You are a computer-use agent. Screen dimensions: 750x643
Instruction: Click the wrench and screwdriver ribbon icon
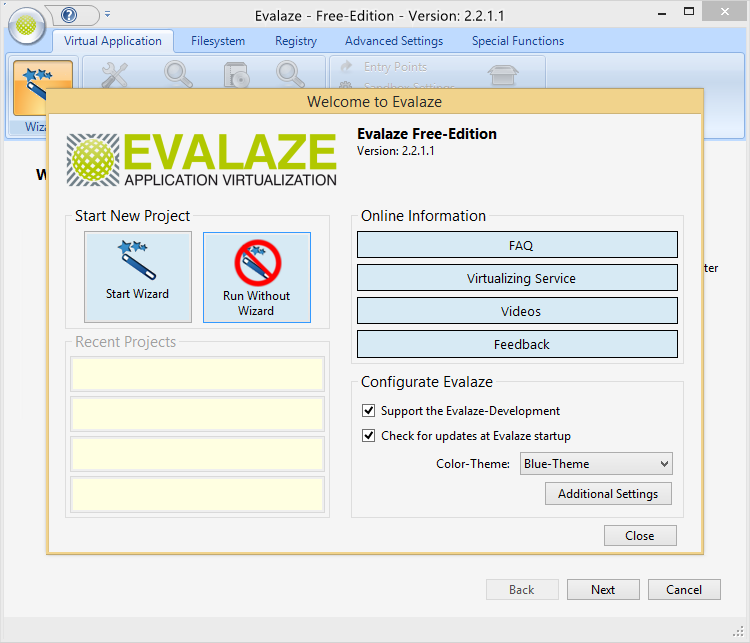click(115, 75)
